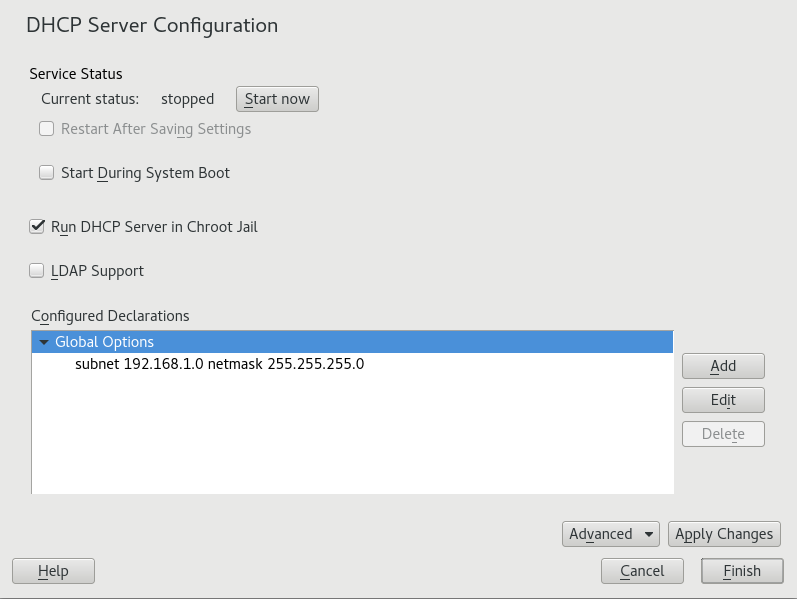Click Apply Changes
This screenshot has height=599, width=797.
point(724,534)
